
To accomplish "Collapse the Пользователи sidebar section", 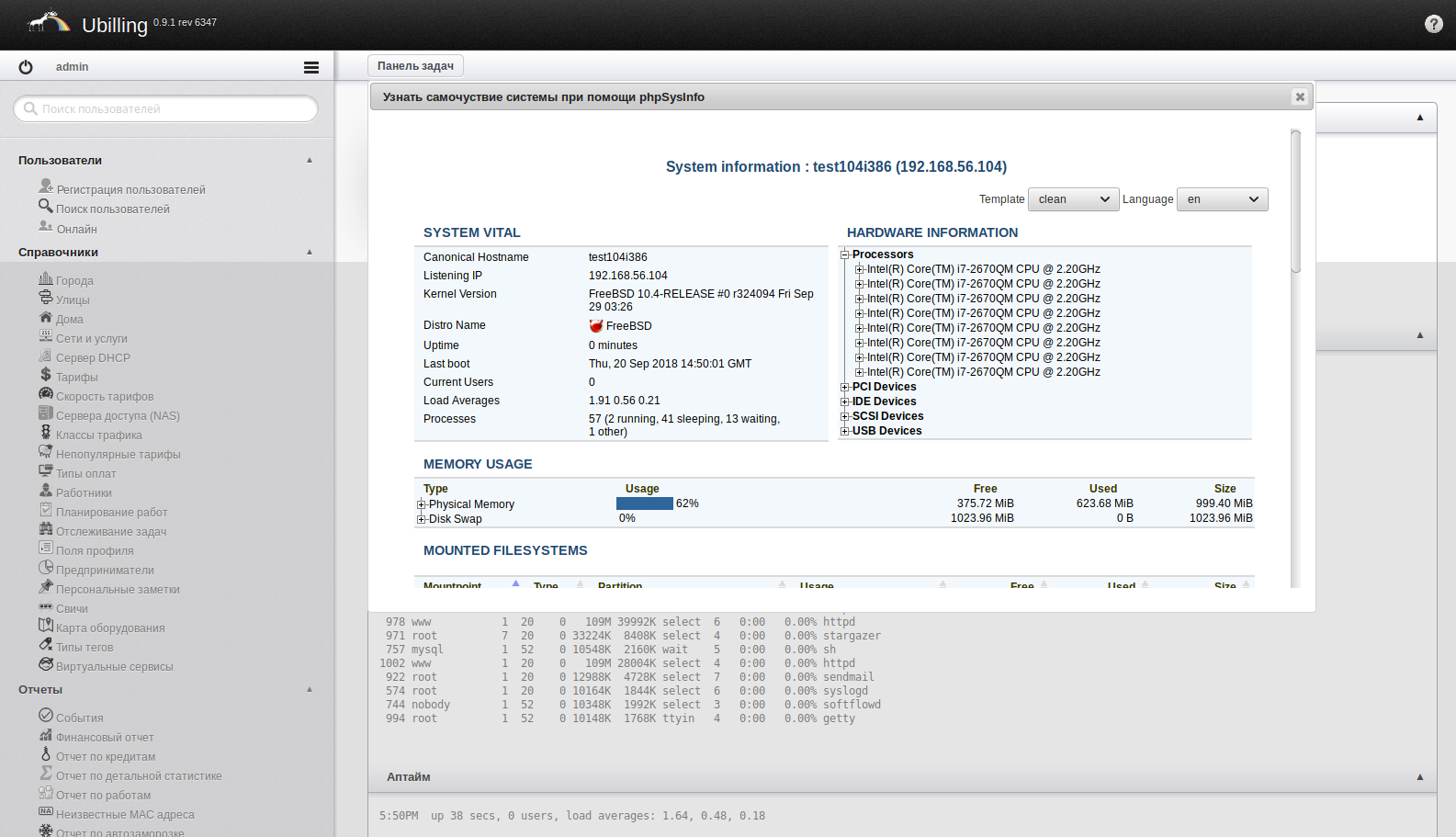I will click(x=310, y=160).
